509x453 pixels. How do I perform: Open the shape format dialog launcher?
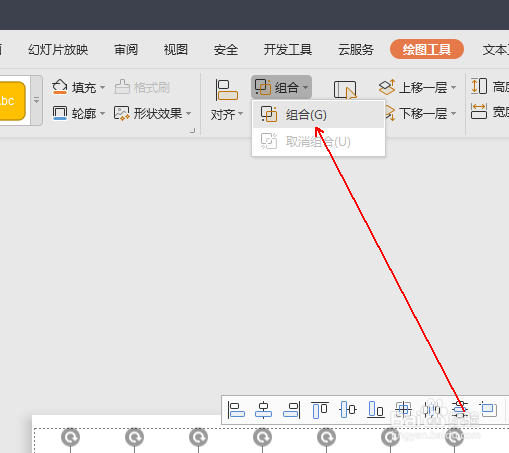(192, 131)
